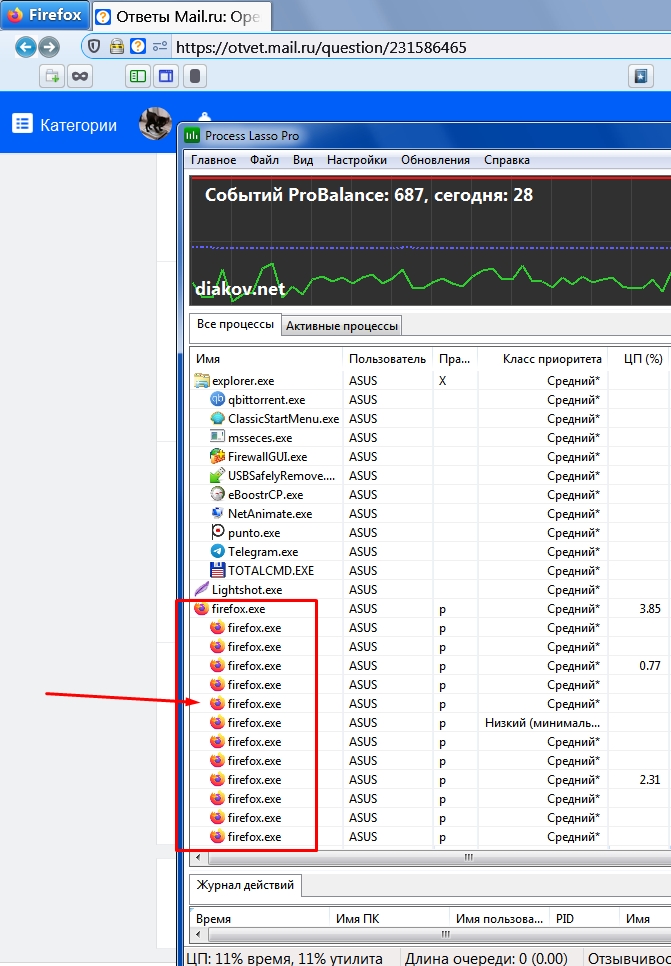Click the Низкий (минималь... priority cell

tap(542, 723)
